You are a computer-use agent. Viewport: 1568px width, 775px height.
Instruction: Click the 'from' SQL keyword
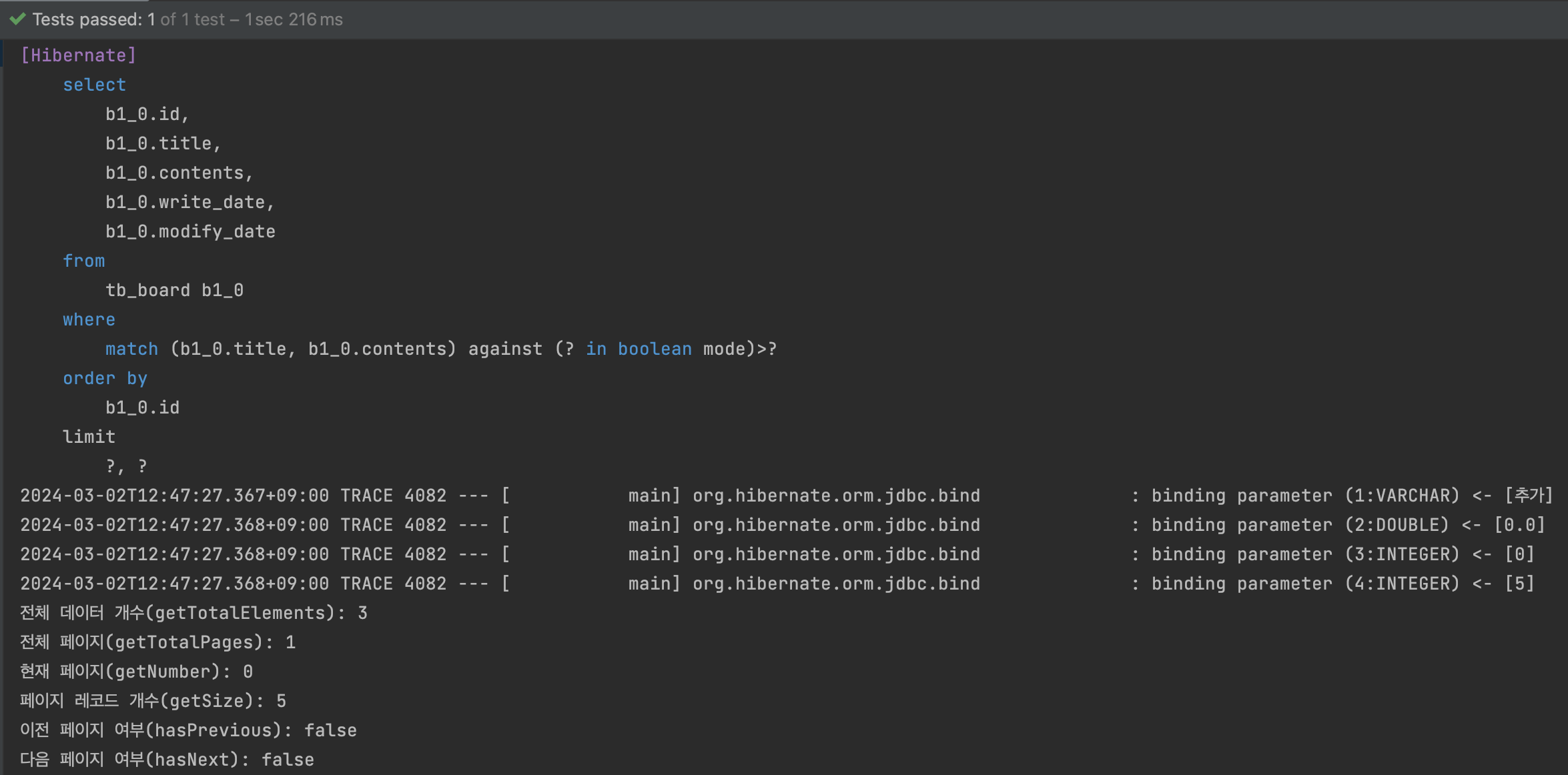[x=83, y=261]
